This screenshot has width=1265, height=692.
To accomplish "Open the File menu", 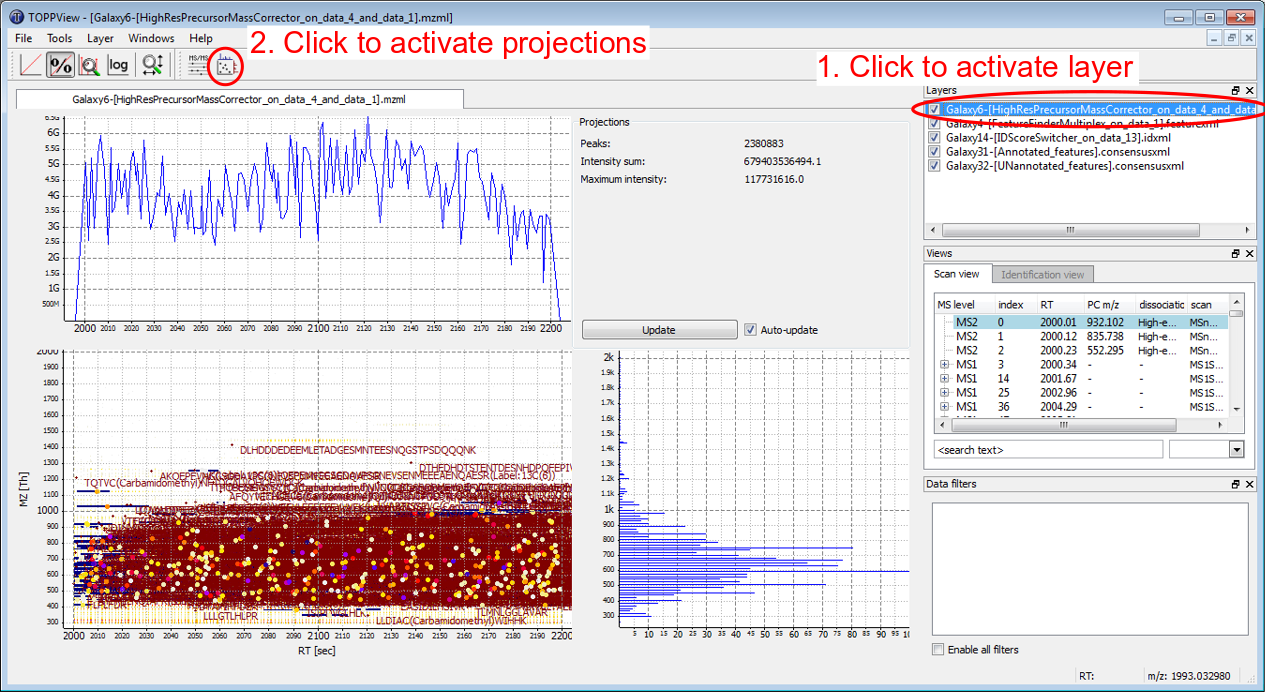I will pyautogui.click(x=24, y=38).
